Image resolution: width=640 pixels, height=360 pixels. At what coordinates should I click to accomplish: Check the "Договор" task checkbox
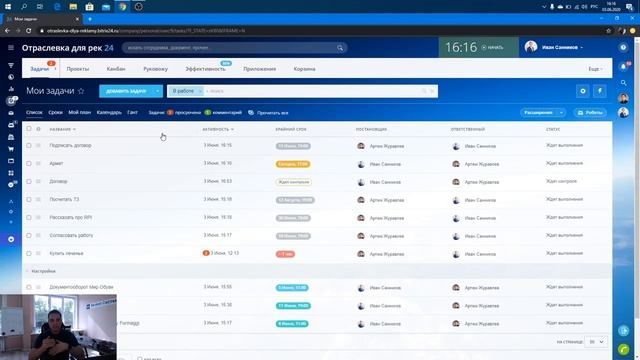point(29,181)
